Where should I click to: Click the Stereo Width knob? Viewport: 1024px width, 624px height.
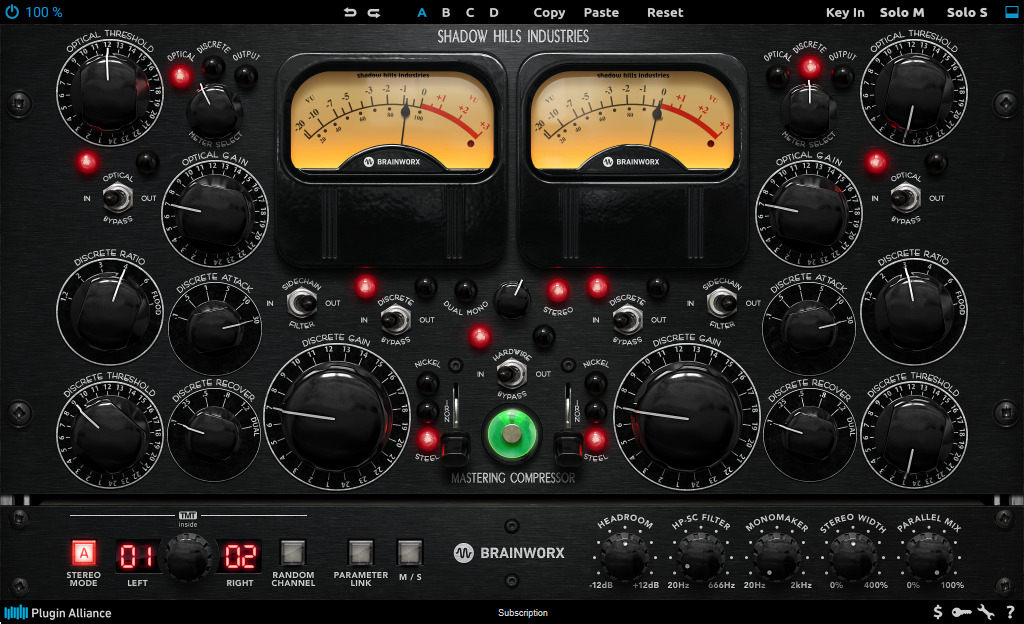point(853,555)
